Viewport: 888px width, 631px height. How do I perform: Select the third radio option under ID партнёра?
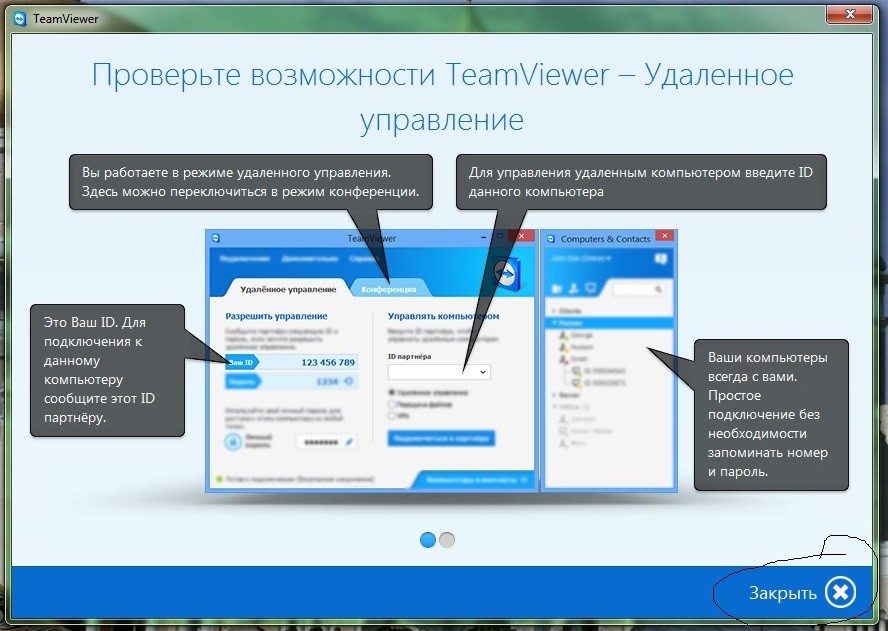pyautogui.click(x=391, y=416)
